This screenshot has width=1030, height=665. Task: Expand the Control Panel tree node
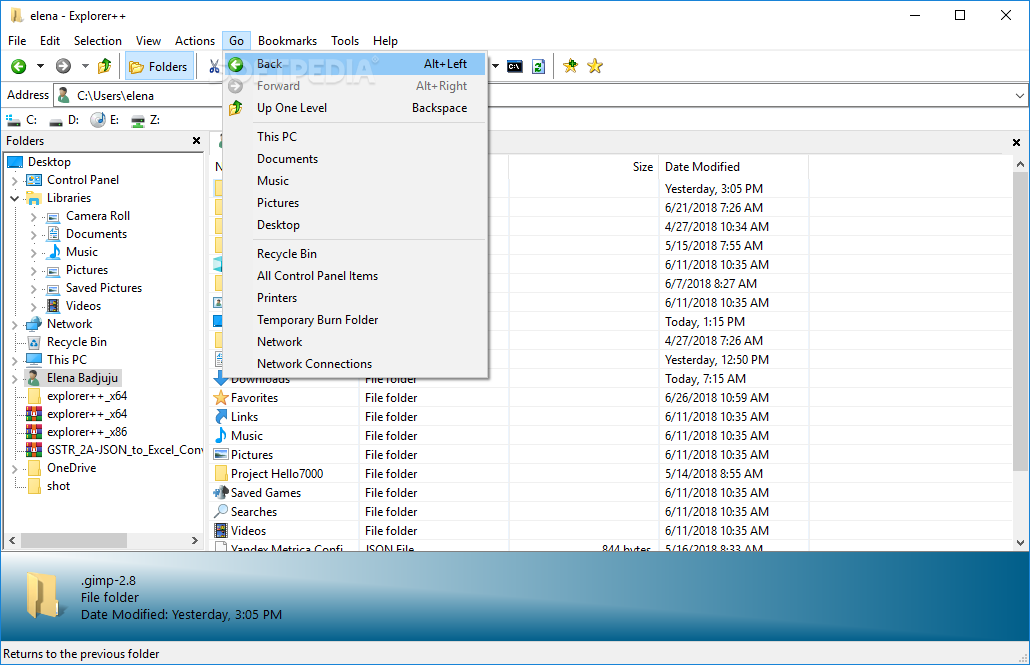[14, 180]
